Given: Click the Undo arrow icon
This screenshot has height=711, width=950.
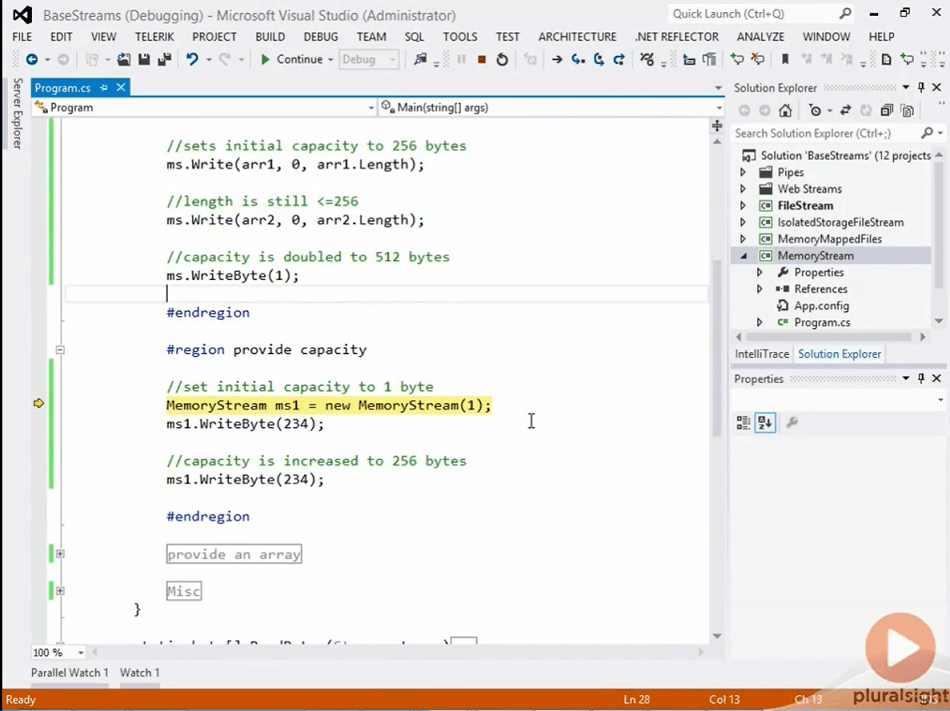Looking at the screenshot, I should pos(192,59).
